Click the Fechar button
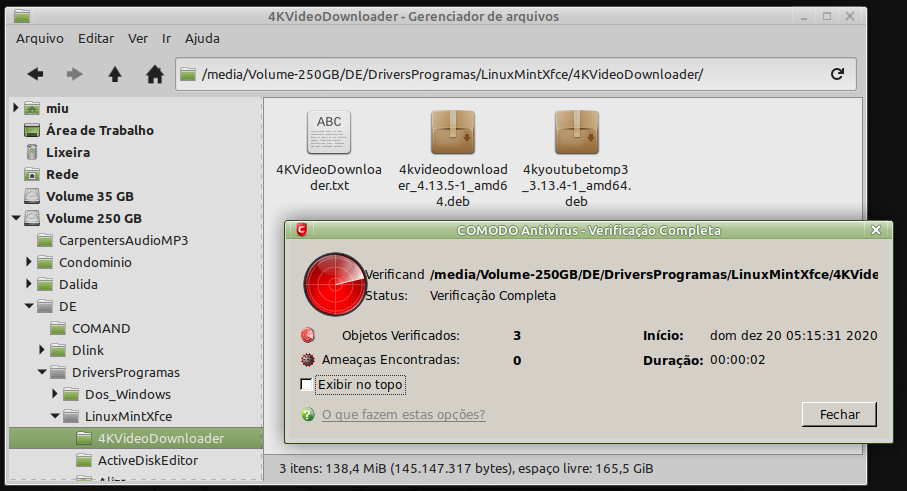The width and height of the screenshot is (907, 491). [x=839, y=415]
